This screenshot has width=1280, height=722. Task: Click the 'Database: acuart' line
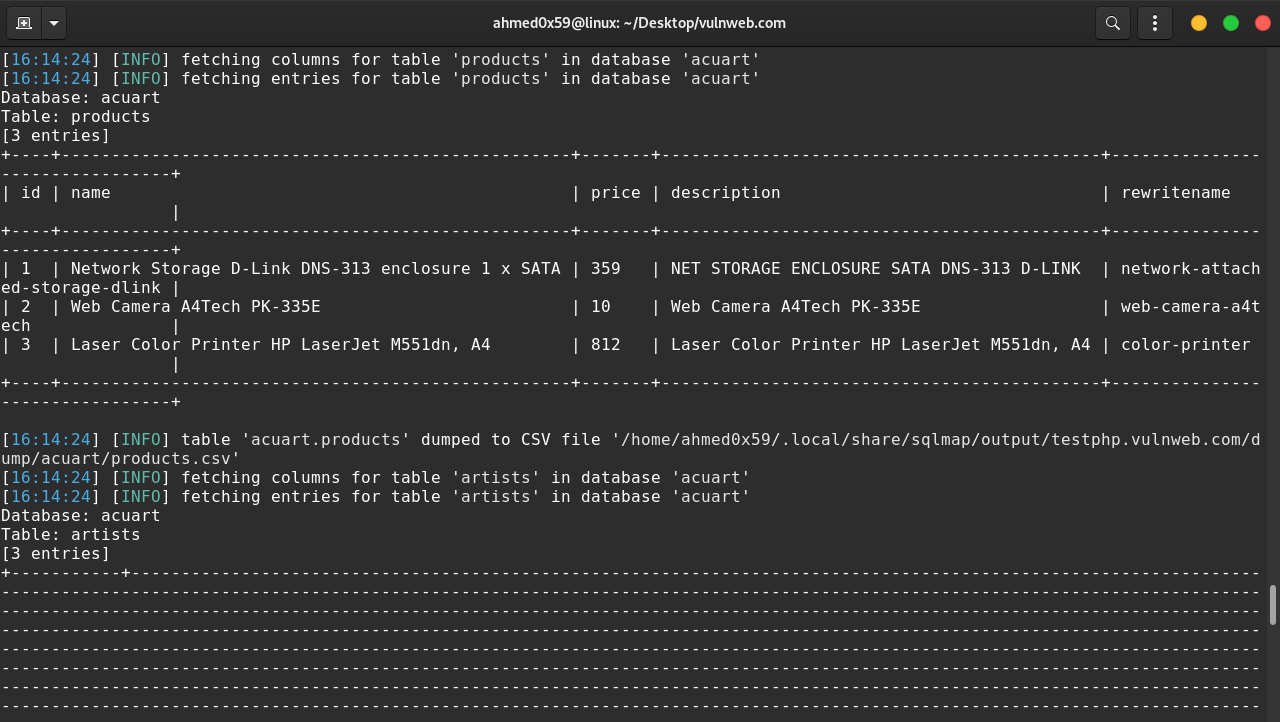pyautogui.click(x=81, y=97)
